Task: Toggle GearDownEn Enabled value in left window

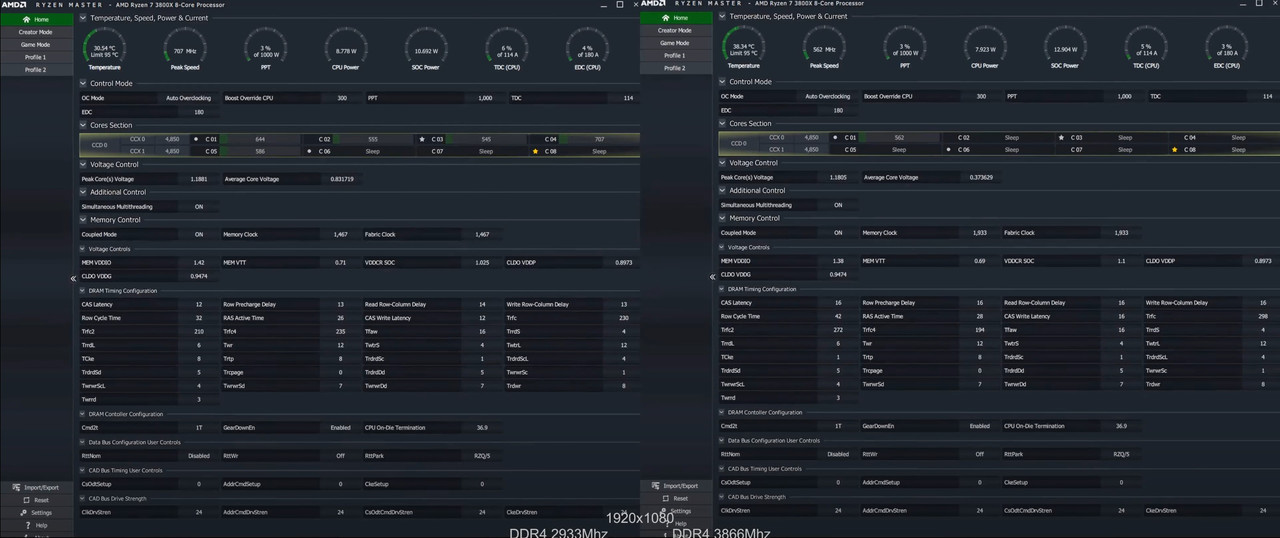Action: (340, 427)
